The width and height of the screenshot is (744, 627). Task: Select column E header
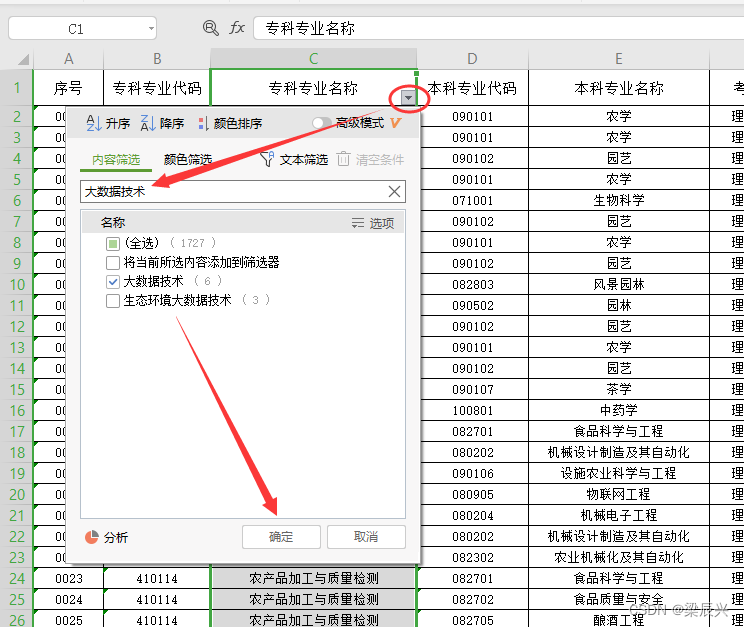(x=619, y=59)
